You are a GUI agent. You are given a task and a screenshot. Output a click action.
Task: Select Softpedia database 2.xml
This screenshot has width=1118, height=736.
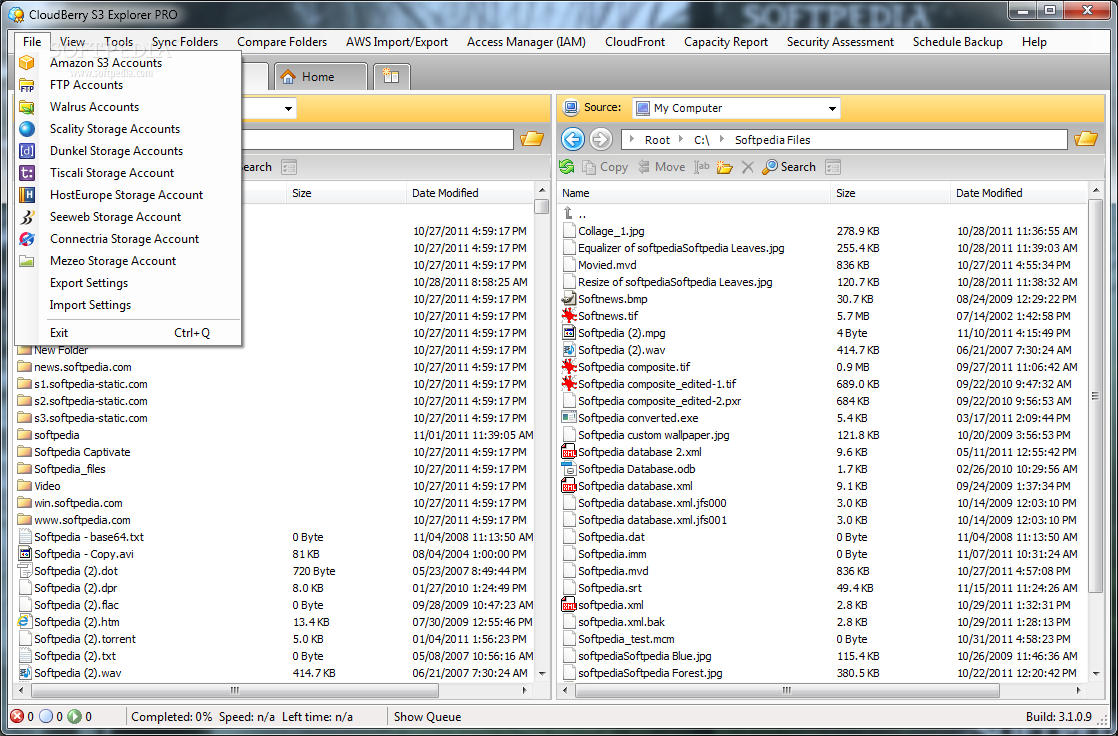640,452
